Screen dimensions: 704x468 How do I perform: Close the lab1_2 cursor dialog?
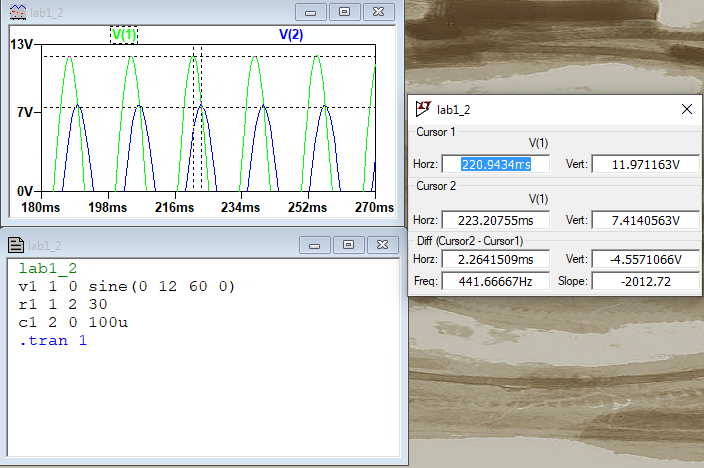(686, 109)
